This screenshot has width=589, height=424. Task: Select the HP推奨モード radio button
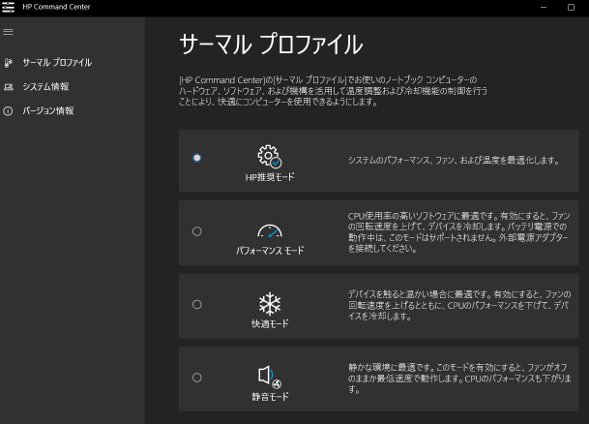coord(197,158)
